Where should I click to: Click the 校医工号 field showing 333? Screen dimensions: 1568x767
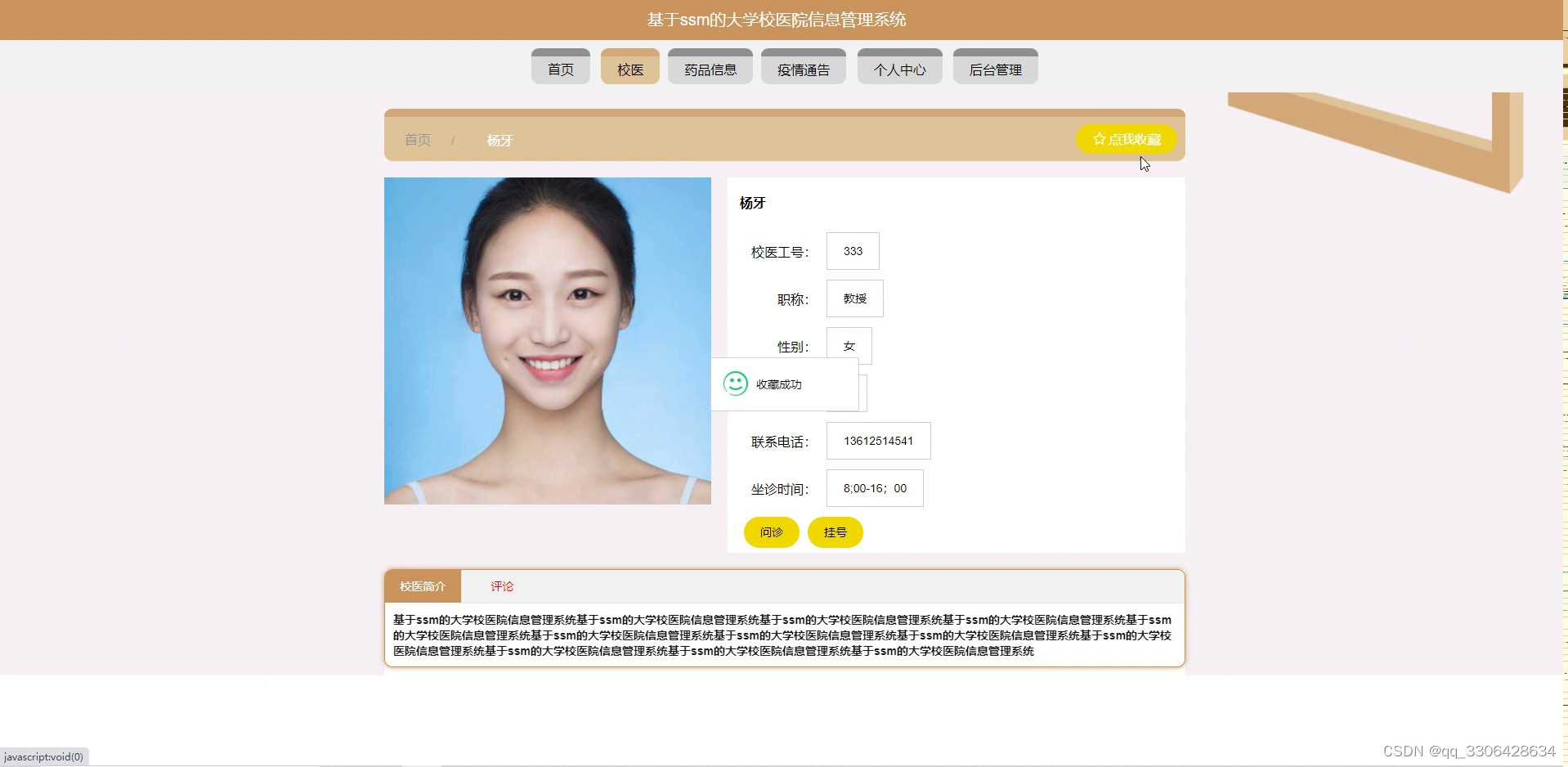[853, 251]
